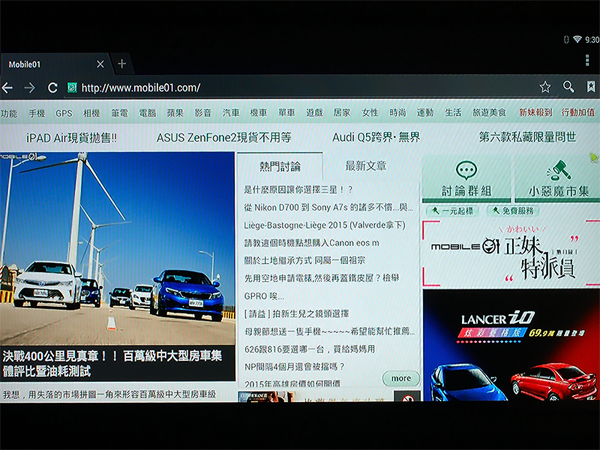
Task: Select the Mobile01 browser tab
Action: 54,64
